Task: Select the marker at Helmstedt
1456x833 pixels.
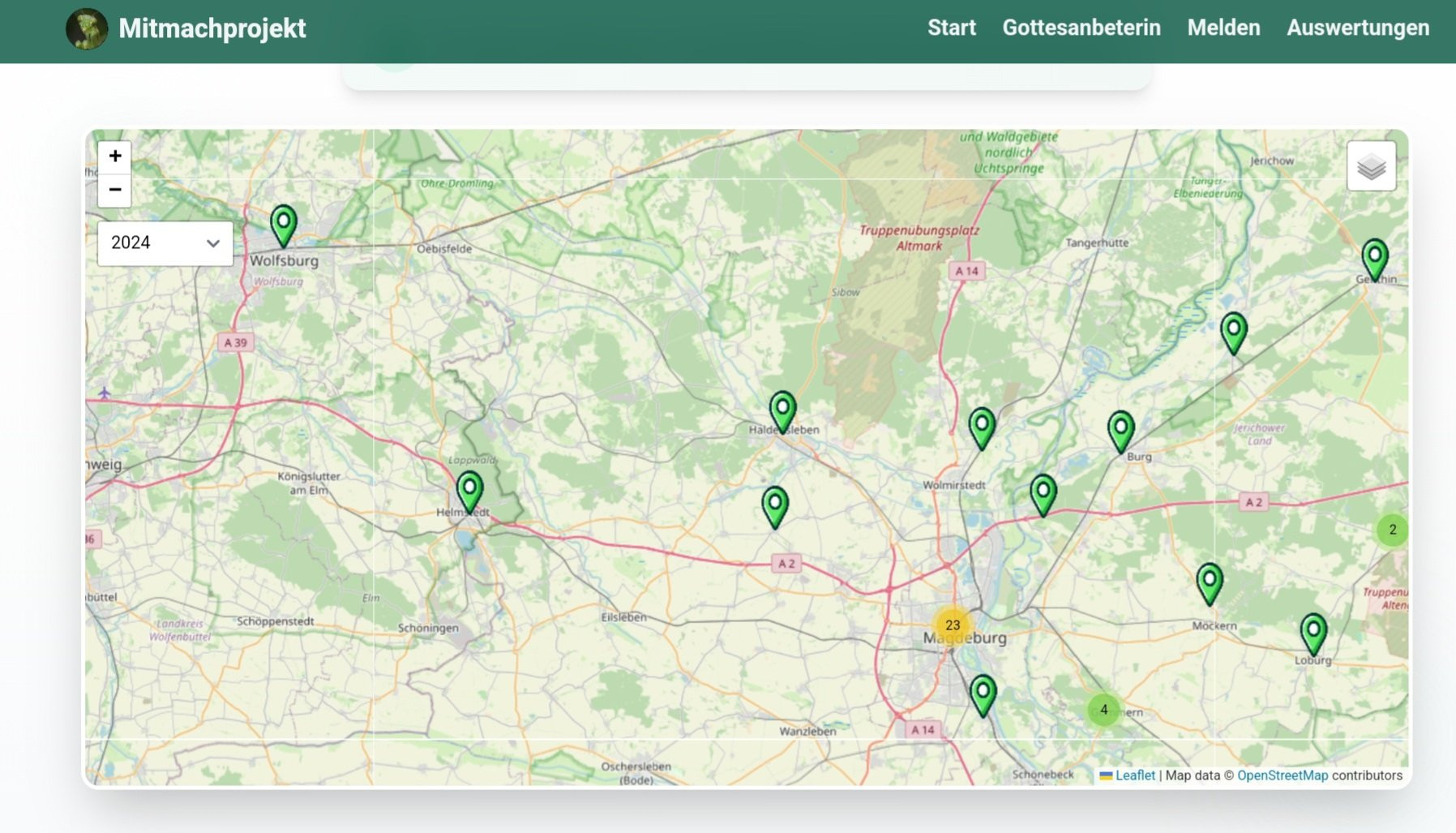Action: point(469,490)
